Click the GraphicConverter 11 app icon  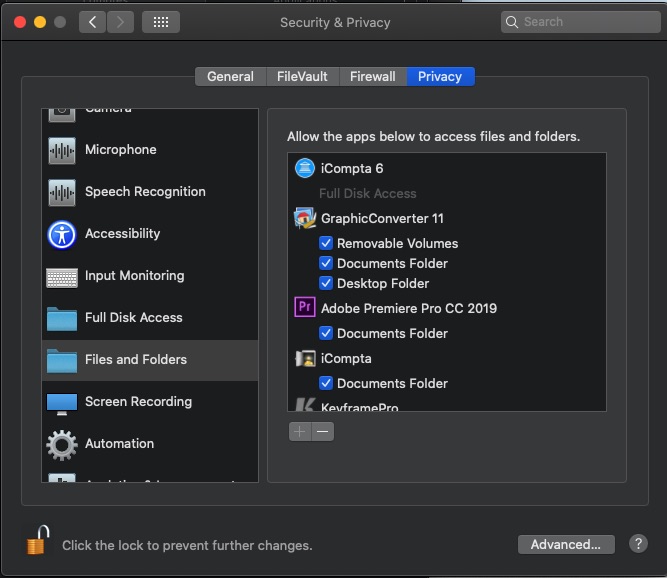click(305, 218)
